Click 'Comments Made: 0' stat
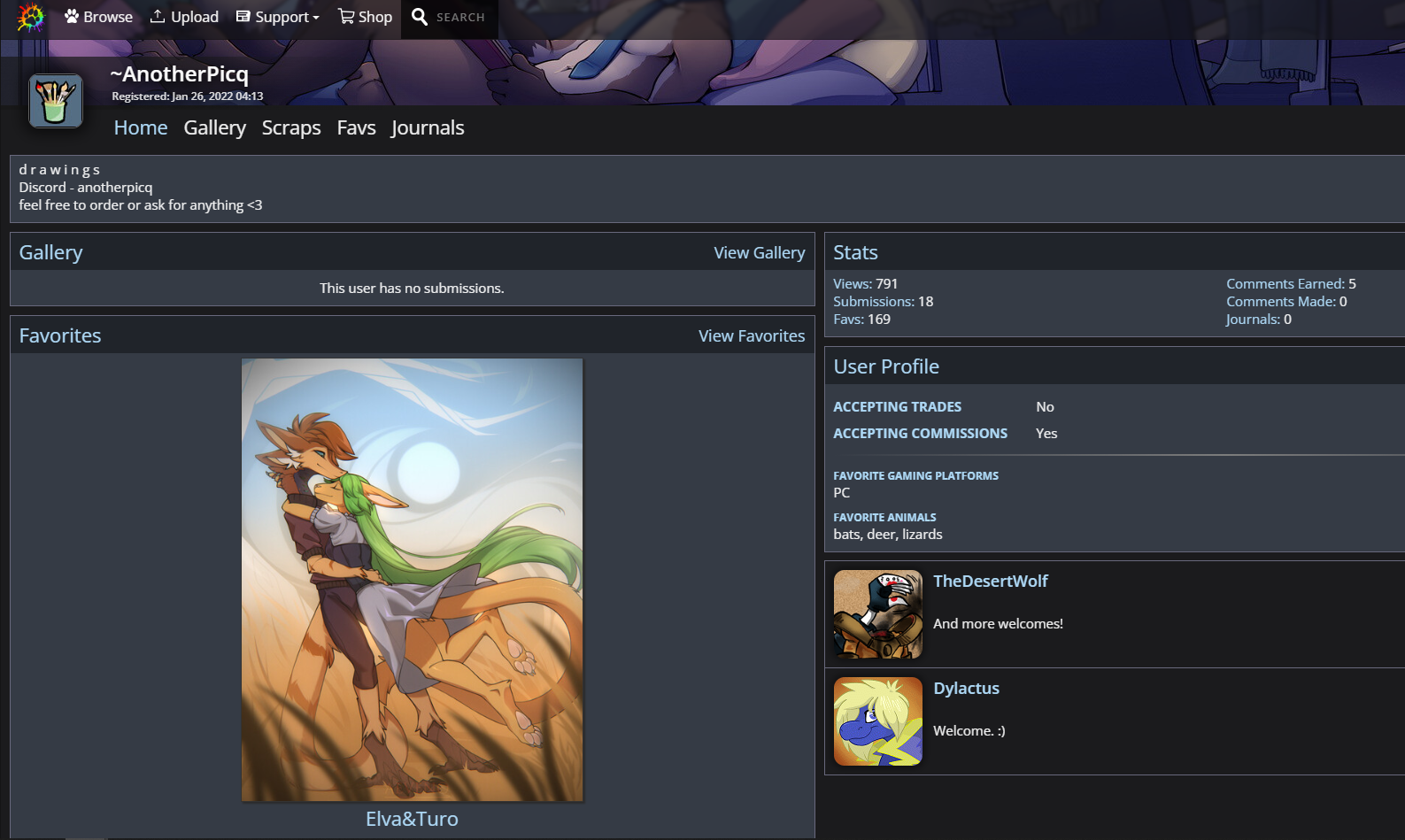This screenshot has width=1405, height=840. coord(1286,301)
